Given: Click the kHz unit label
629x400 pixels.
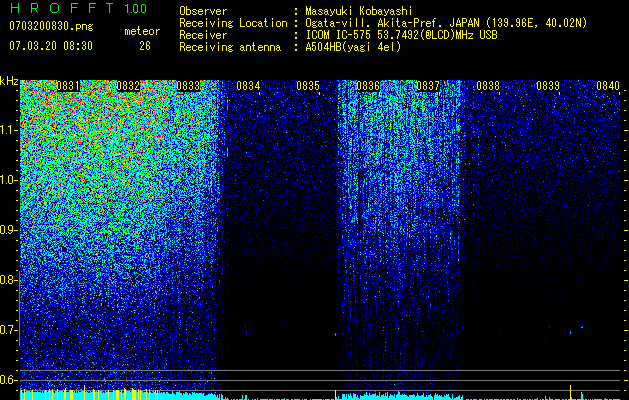Looking at the screenshot, I should (x=9, y=81).
